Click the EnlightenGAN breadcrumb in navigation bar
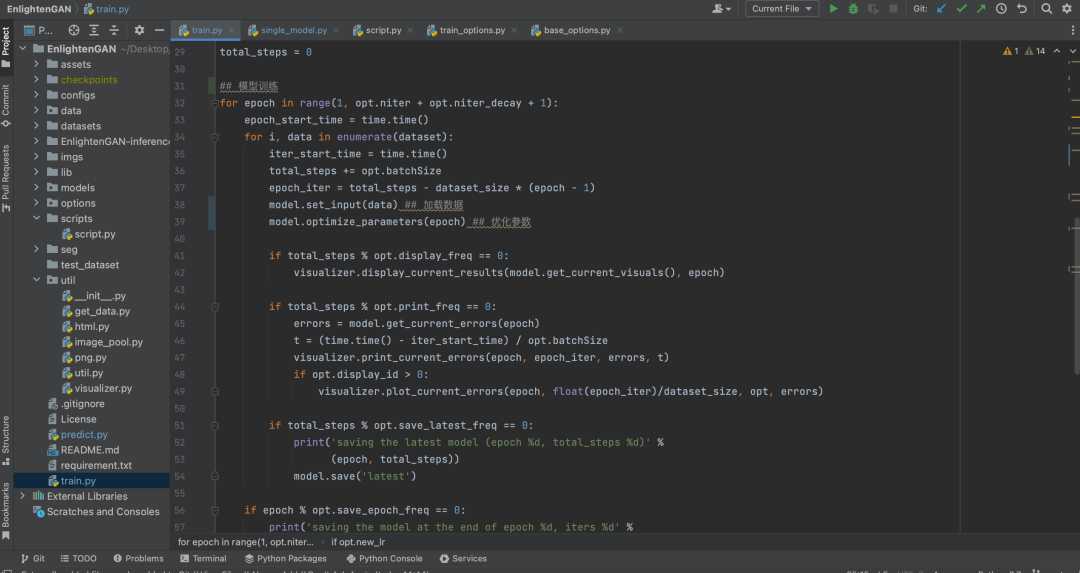The width and height of the screenshot is (1080, 573). click(39, 9)
